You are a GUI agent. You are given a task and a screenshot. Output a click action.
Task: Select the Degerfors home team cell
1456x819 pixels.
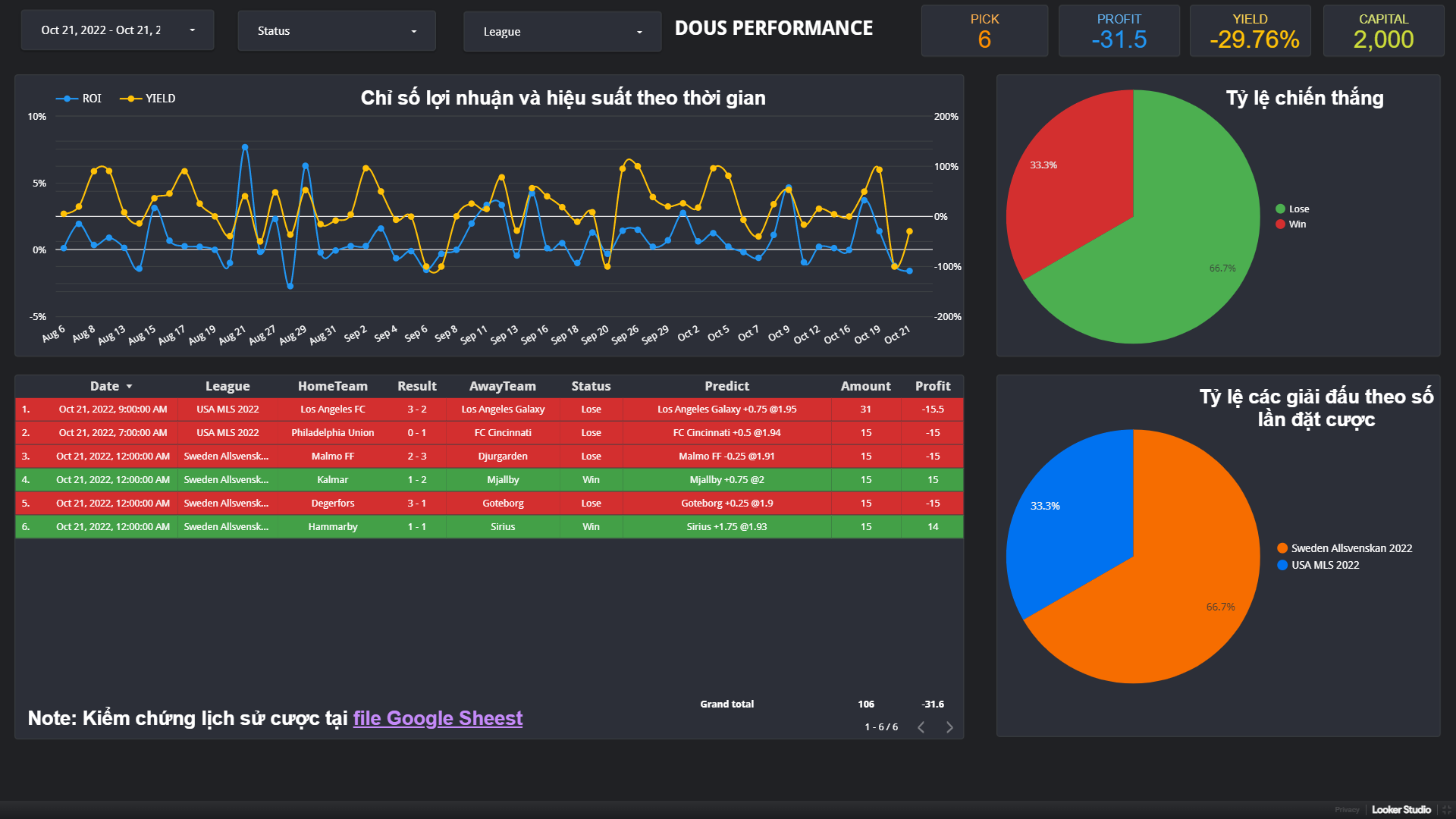click(x=332, y=504)
